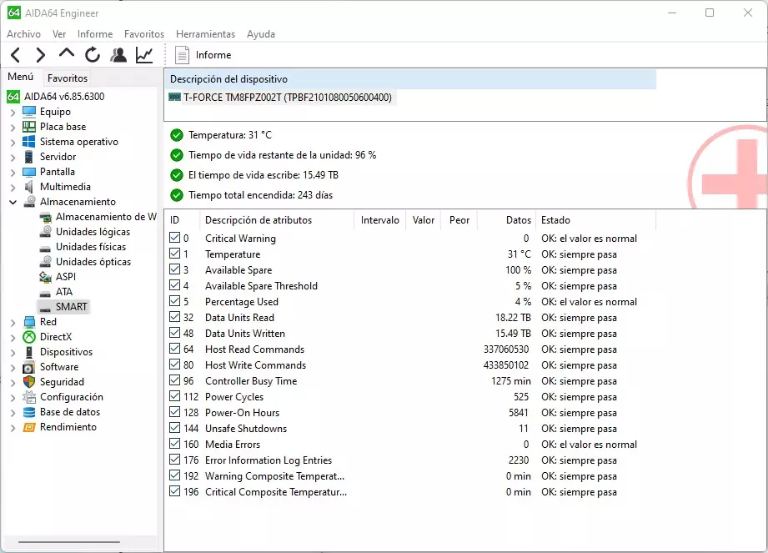Expand the Sistema operativo node
The image size is (768, 553).
coord(13,143)
